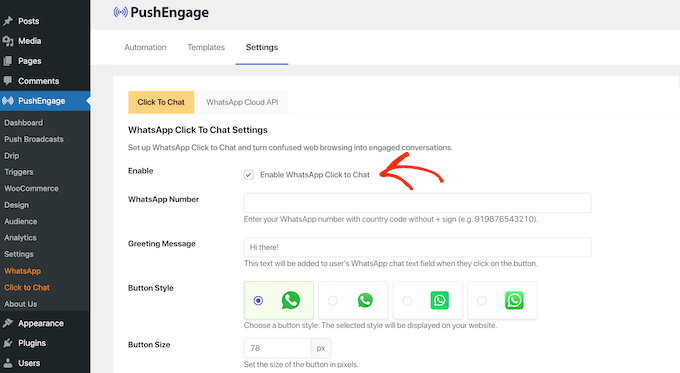Viewport: 680px width, 373px height.
Task: Switch to WhatsApp Cloud API tab
Action: coord(242,102)
